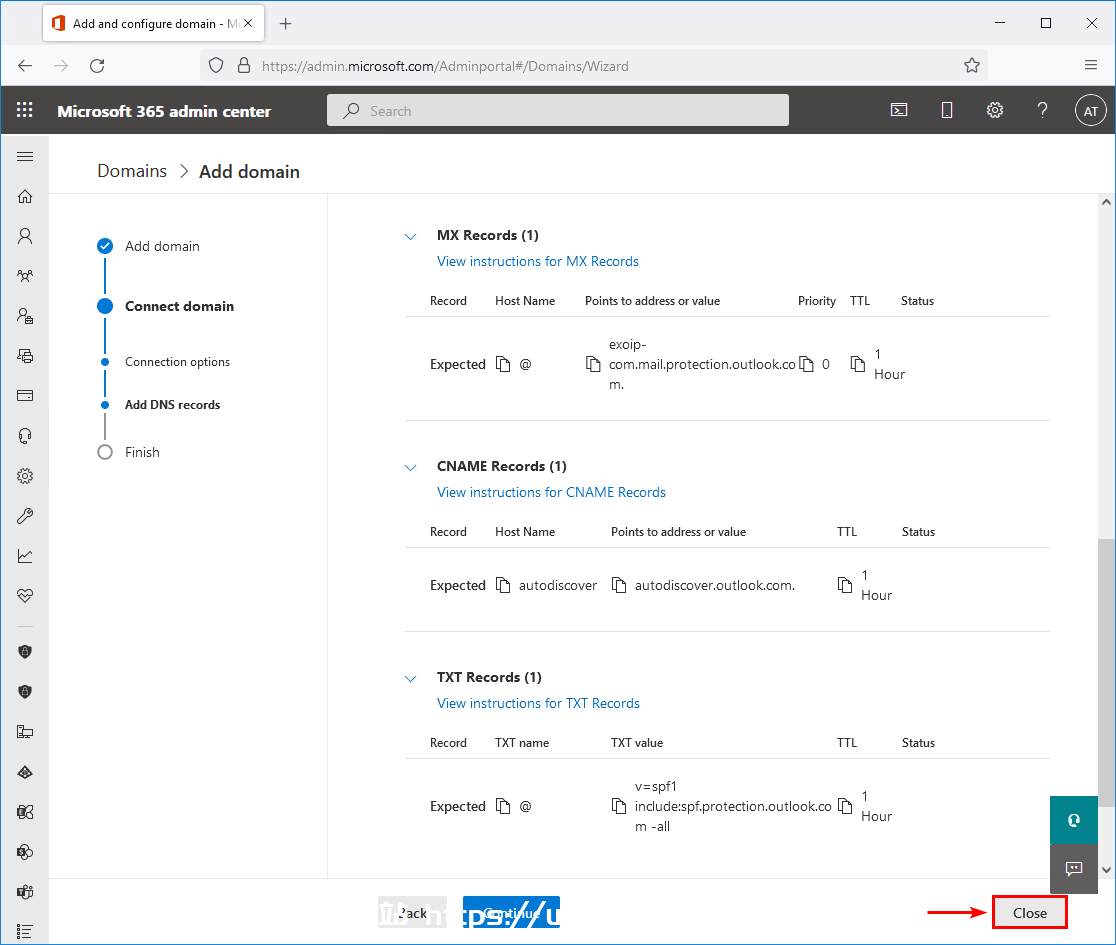Open the teal help assistant button
This screenshot has height=945, width=1116.
(x=1073, y=820)
